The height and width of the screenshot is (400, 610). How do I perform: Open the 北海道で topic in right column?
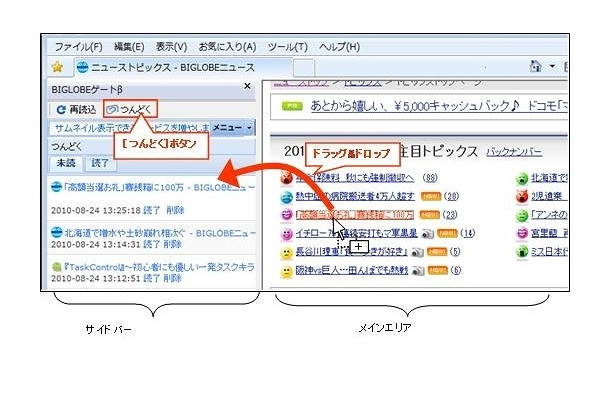click(549, 178)
